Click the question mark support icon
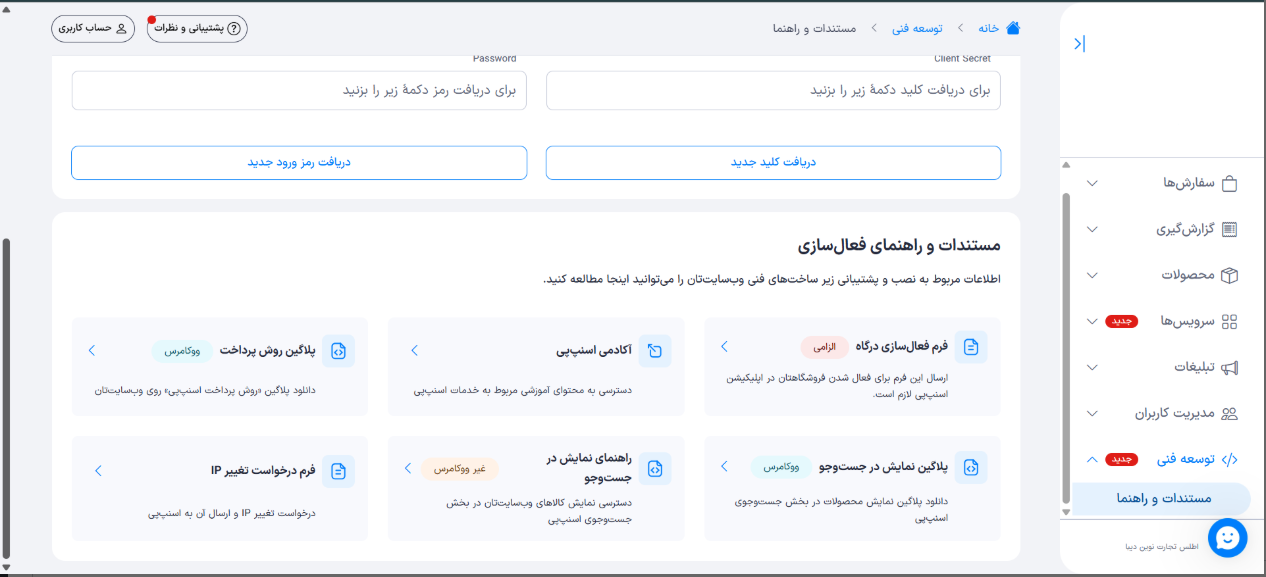 point(234,28)
